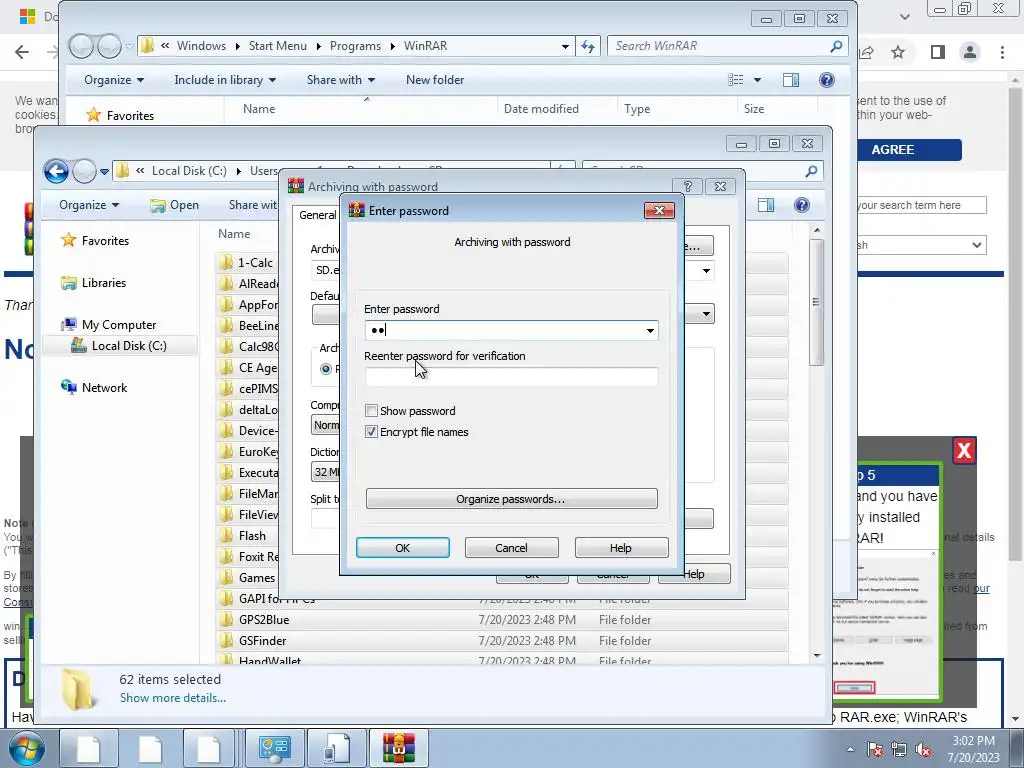Select Favorites in Local Disk navigation pane
This screenshot has height=768, width=1024.
(x=105, y=240)
